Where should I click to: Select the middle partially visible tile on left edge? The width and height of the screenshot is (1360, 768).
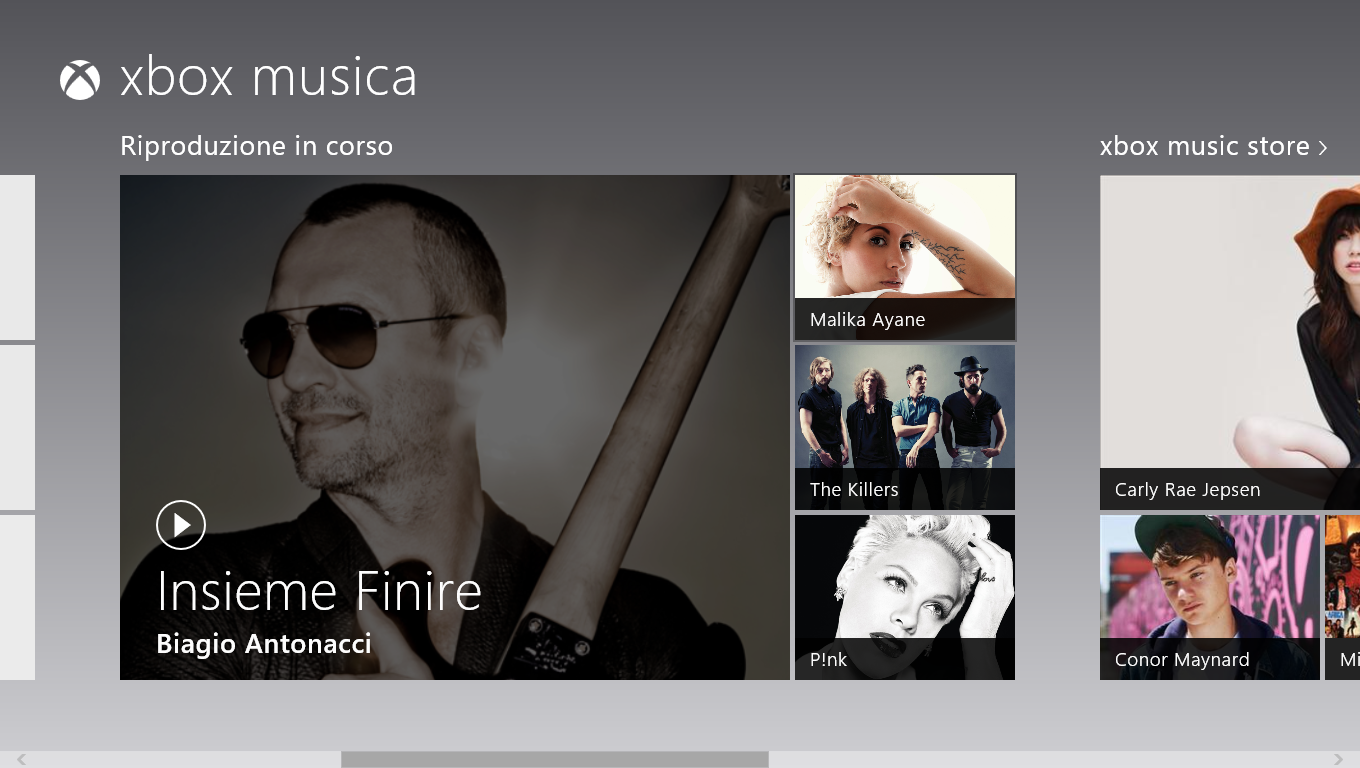click(17, 428)
